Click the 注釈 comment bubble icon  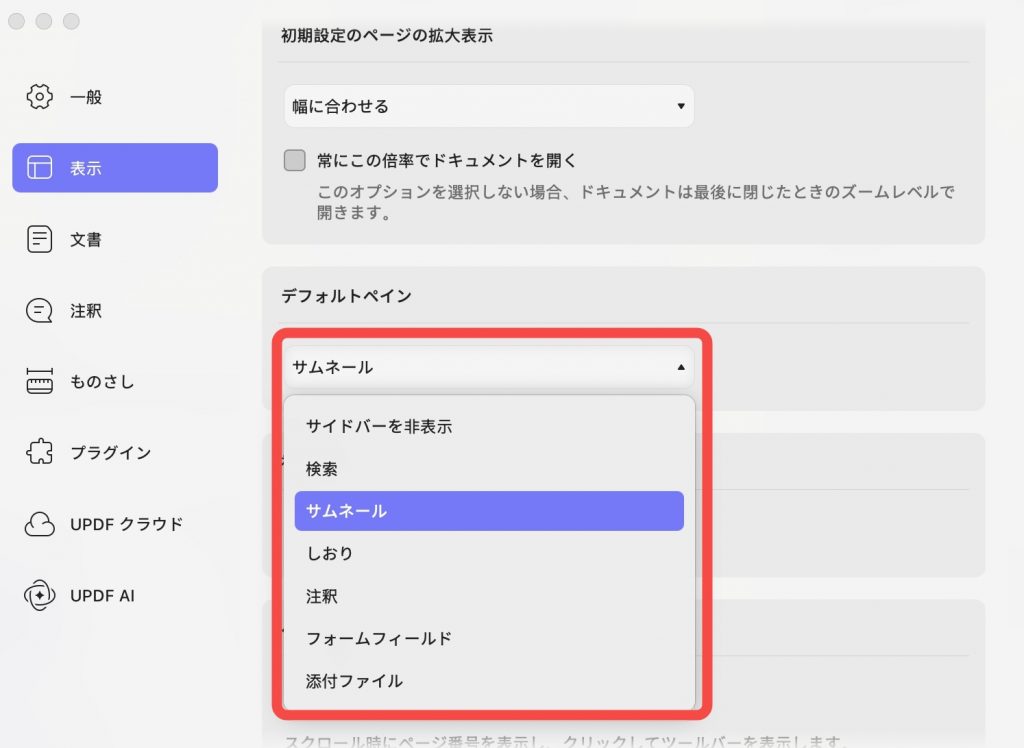39,310
